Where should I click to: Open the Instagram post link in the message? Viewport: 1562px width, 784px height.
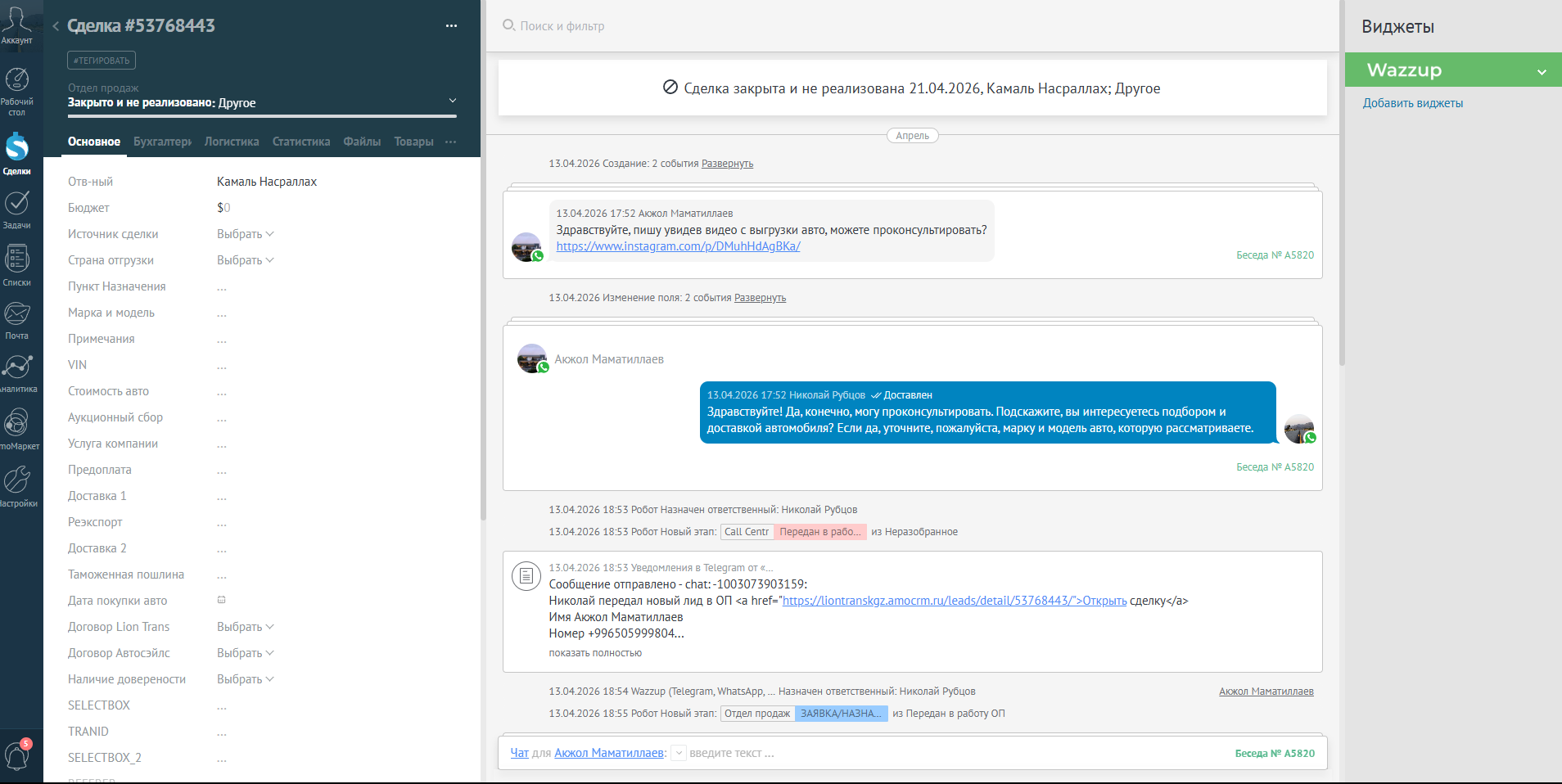point(679,246)
